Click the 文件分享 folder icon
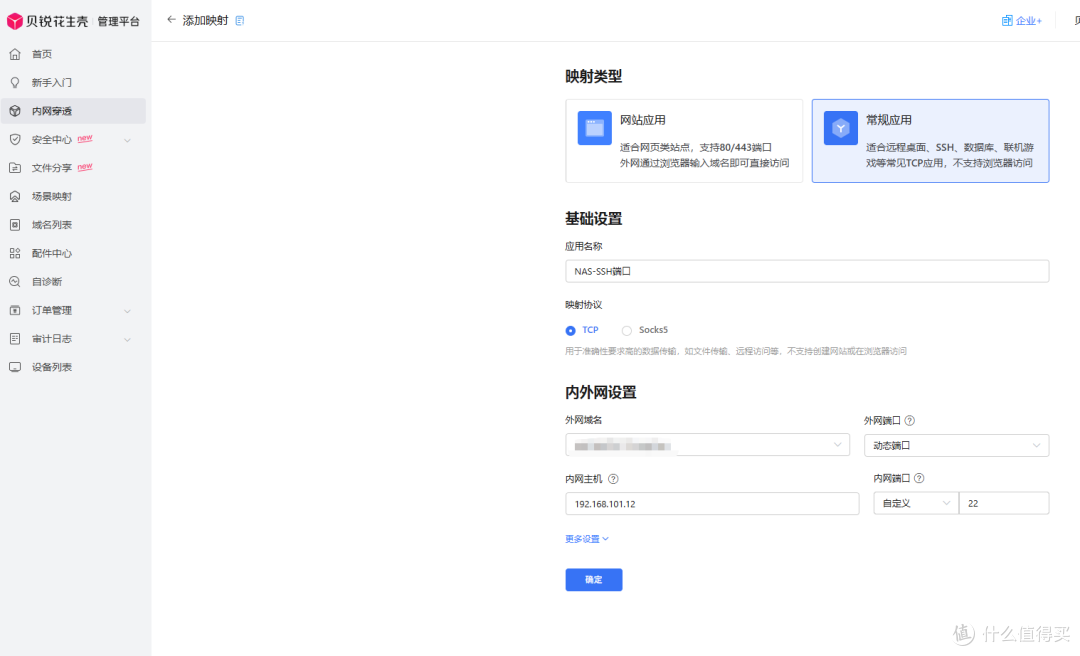1080x656 pixels. pos(14,167)
